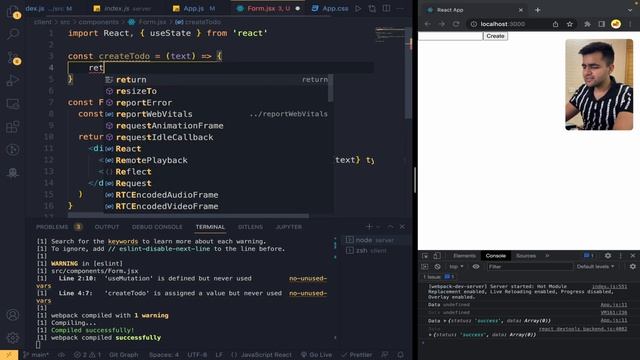The width and height of the screenshot is (640, 360).
Task: Open the Manage gear in VS Code
Action: (13, 338)
